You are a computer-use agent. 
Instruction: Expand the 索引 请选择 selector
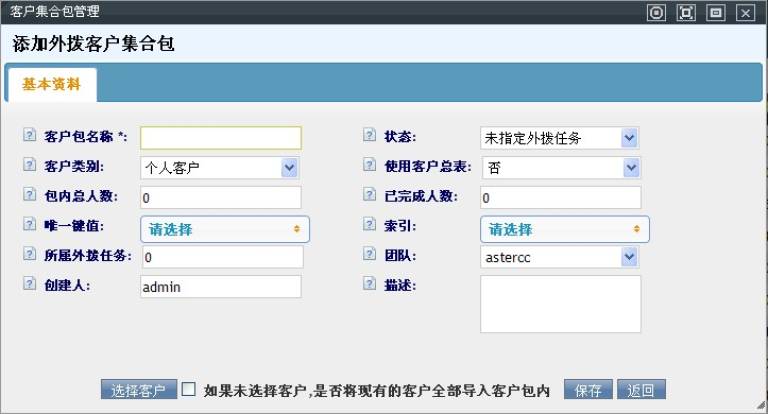(564, 229)
